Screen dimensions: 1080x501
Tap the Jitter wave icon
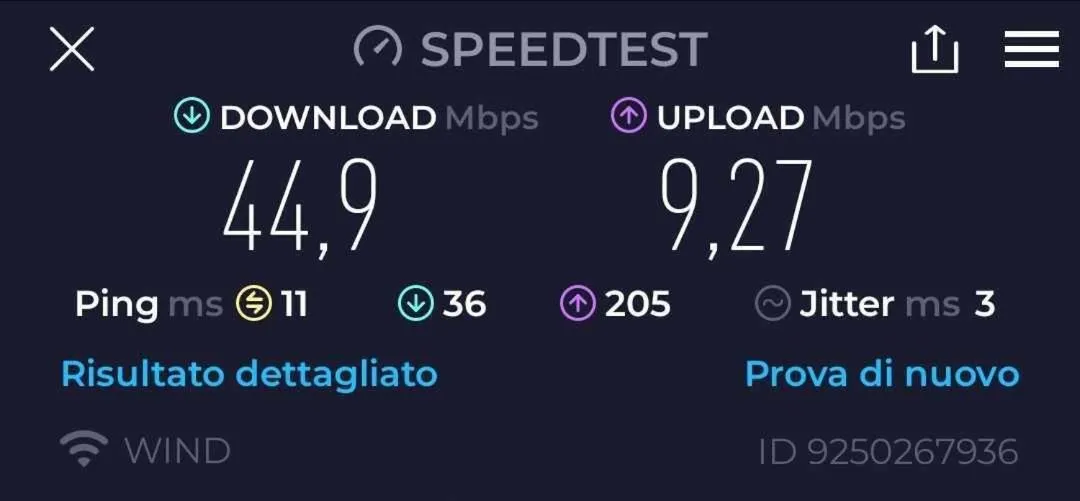772,304
